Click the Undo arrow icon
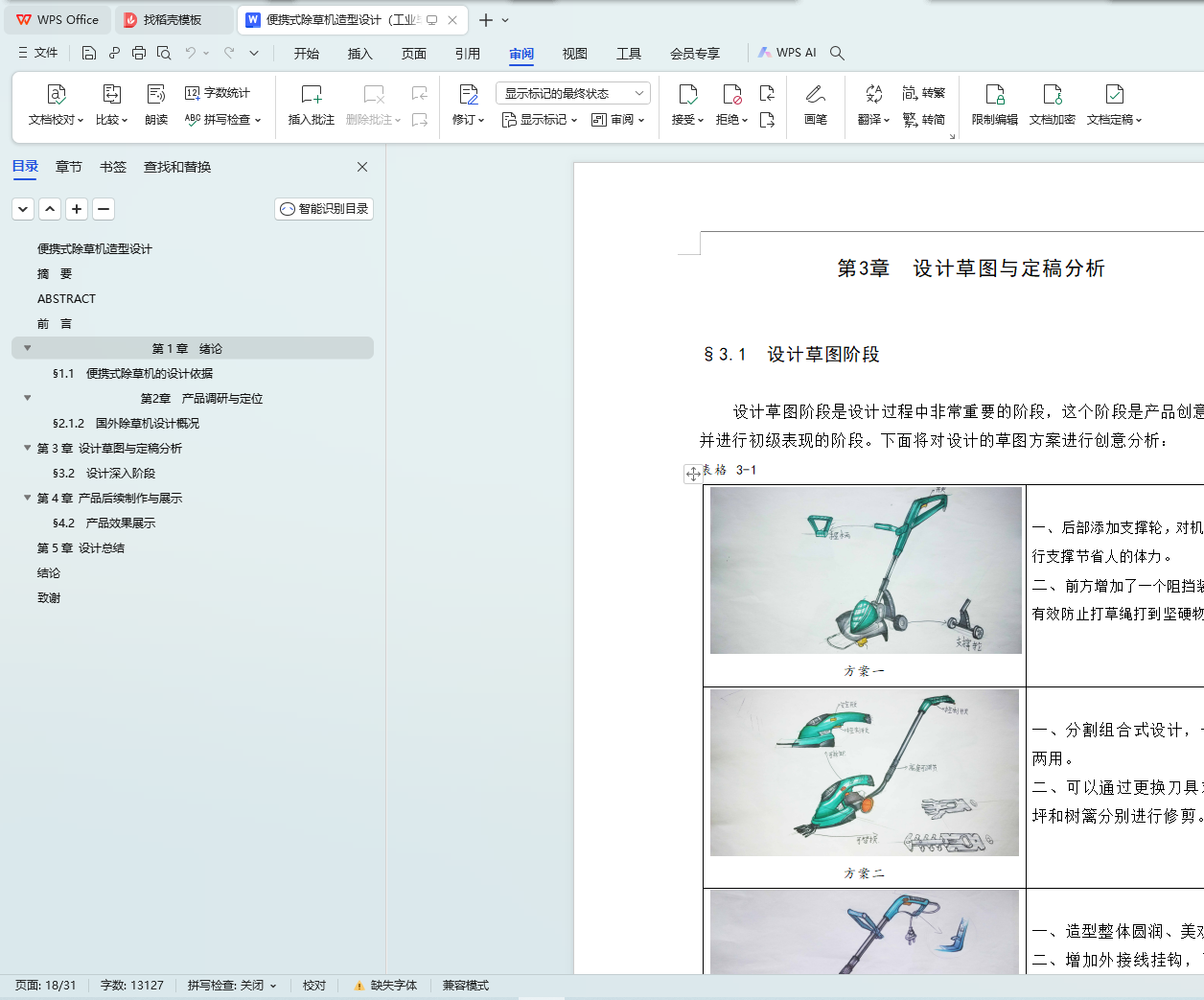 [x=191, y=53]
